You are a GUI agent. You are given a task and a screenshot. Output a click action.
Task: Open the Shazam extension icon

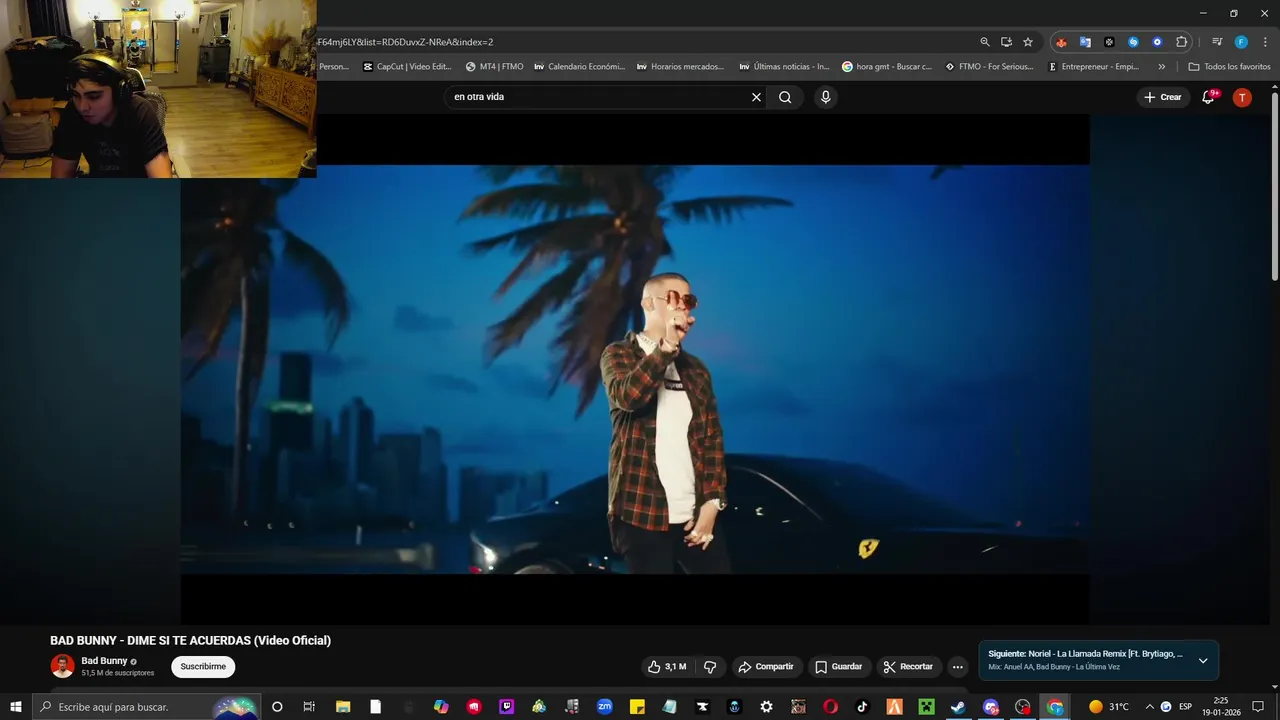pos(1133,42)
